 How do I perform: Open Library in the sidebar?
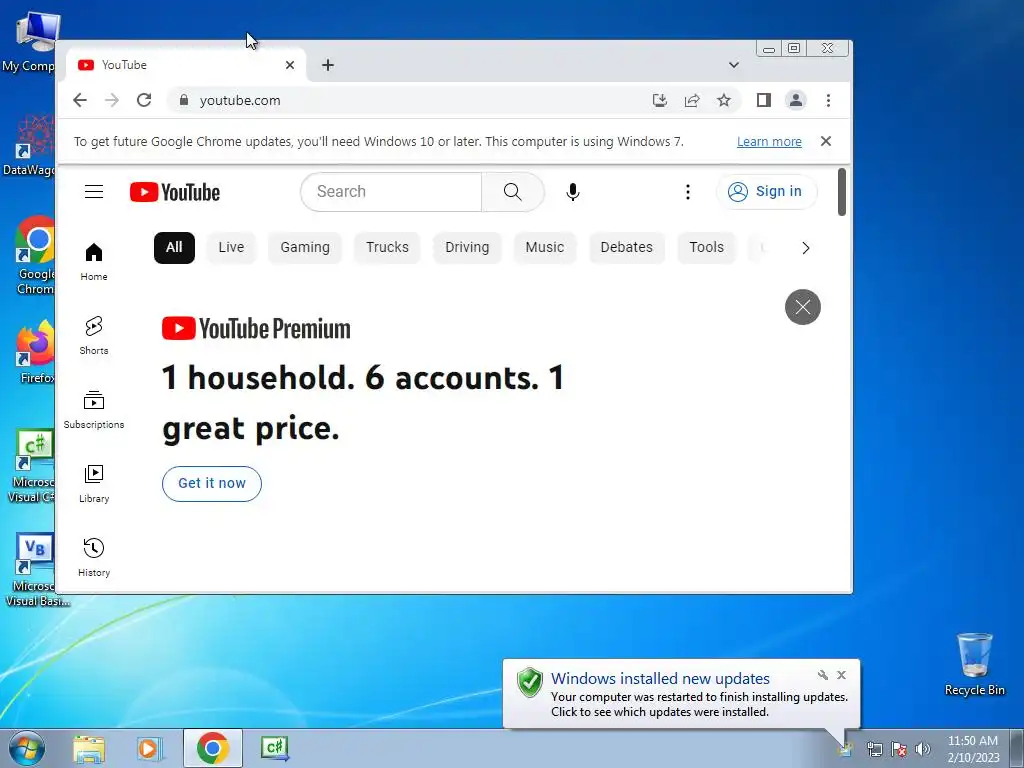point(94,483)
